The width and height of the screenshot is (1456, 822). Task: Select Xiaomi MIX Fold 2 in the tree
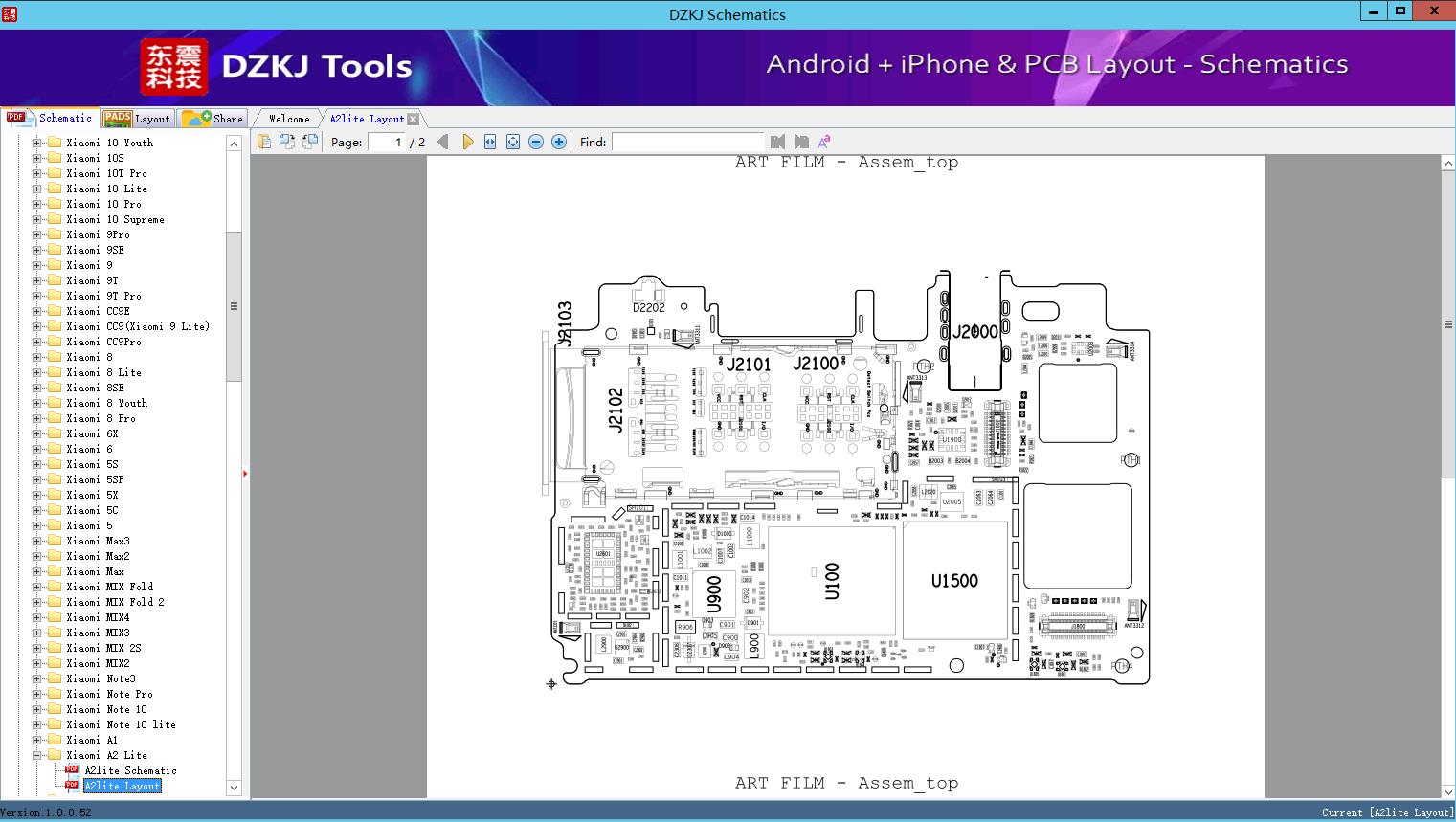(115, 602)
